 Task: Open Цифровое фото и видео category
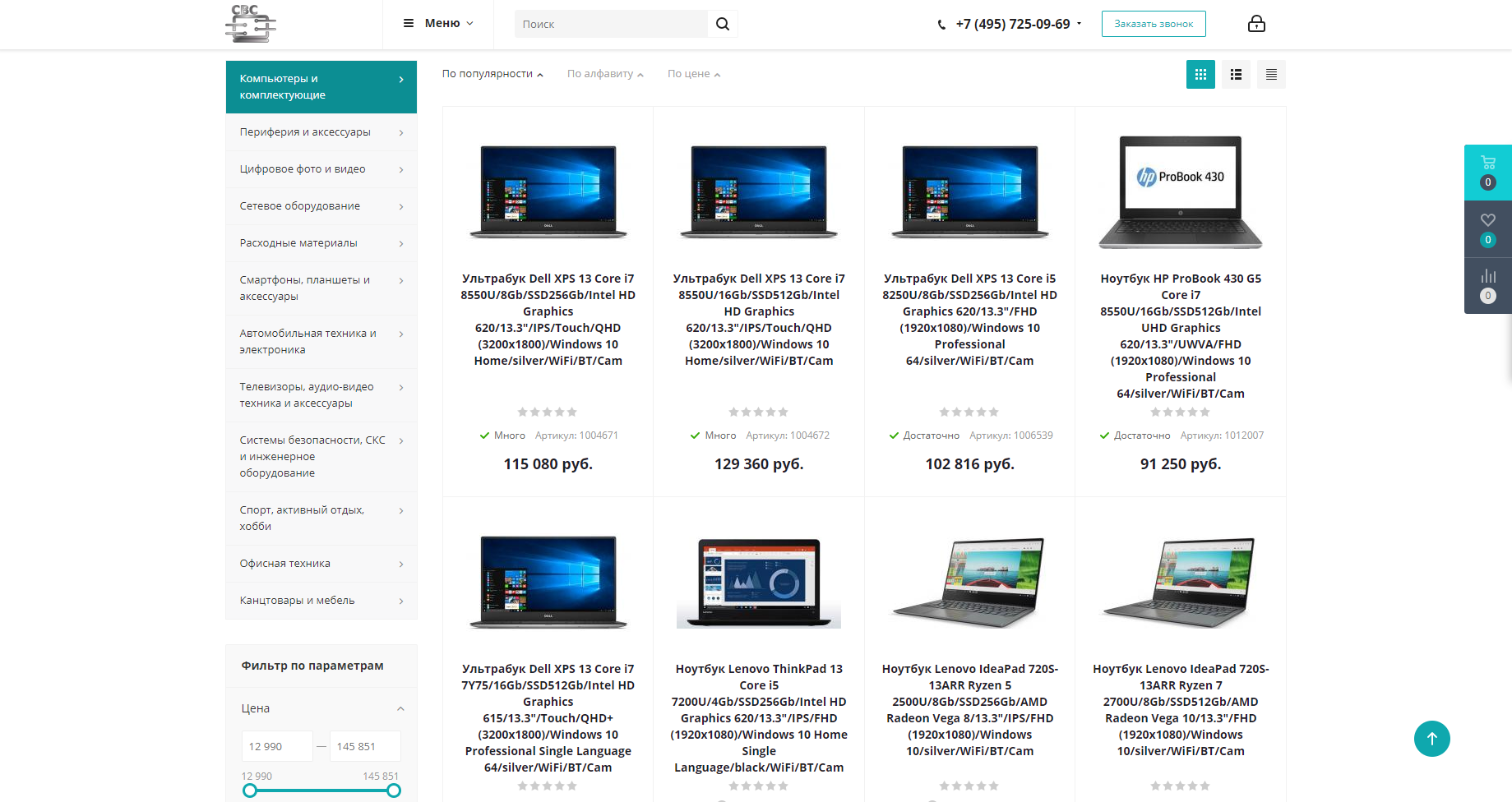(x=321, y=169)
